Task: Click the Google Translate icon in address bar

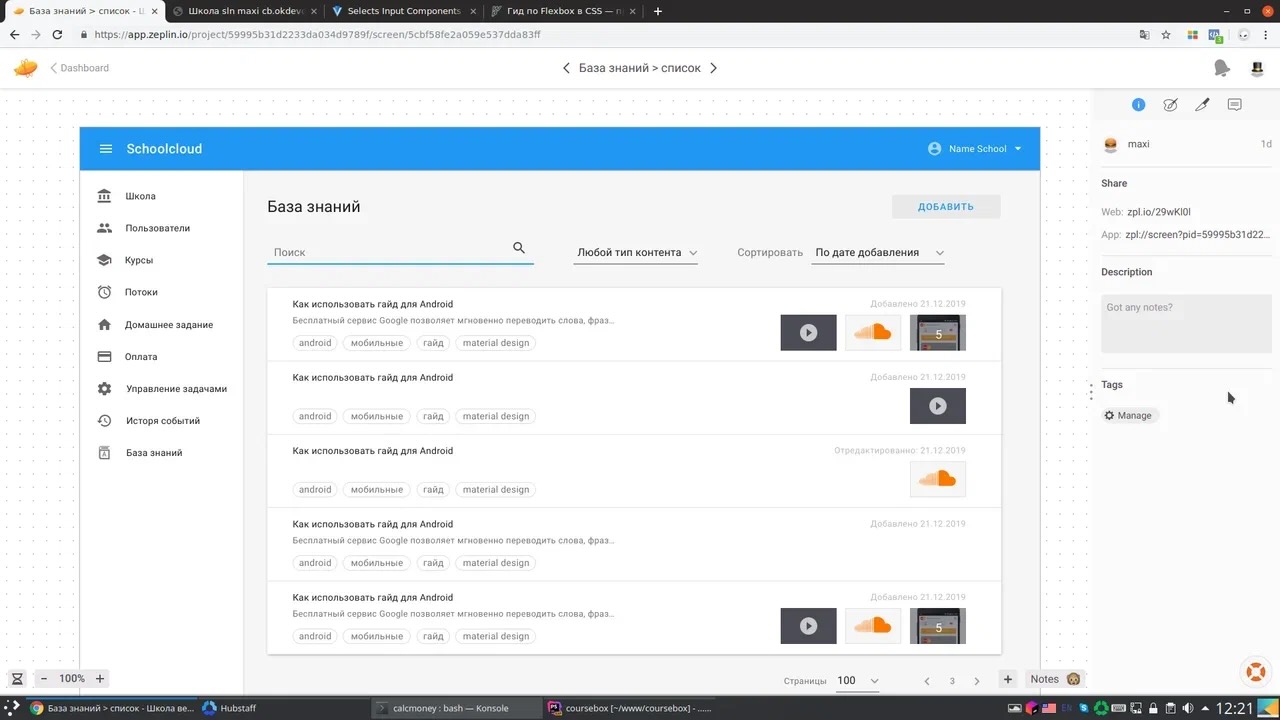Action: click(1144, 34)
